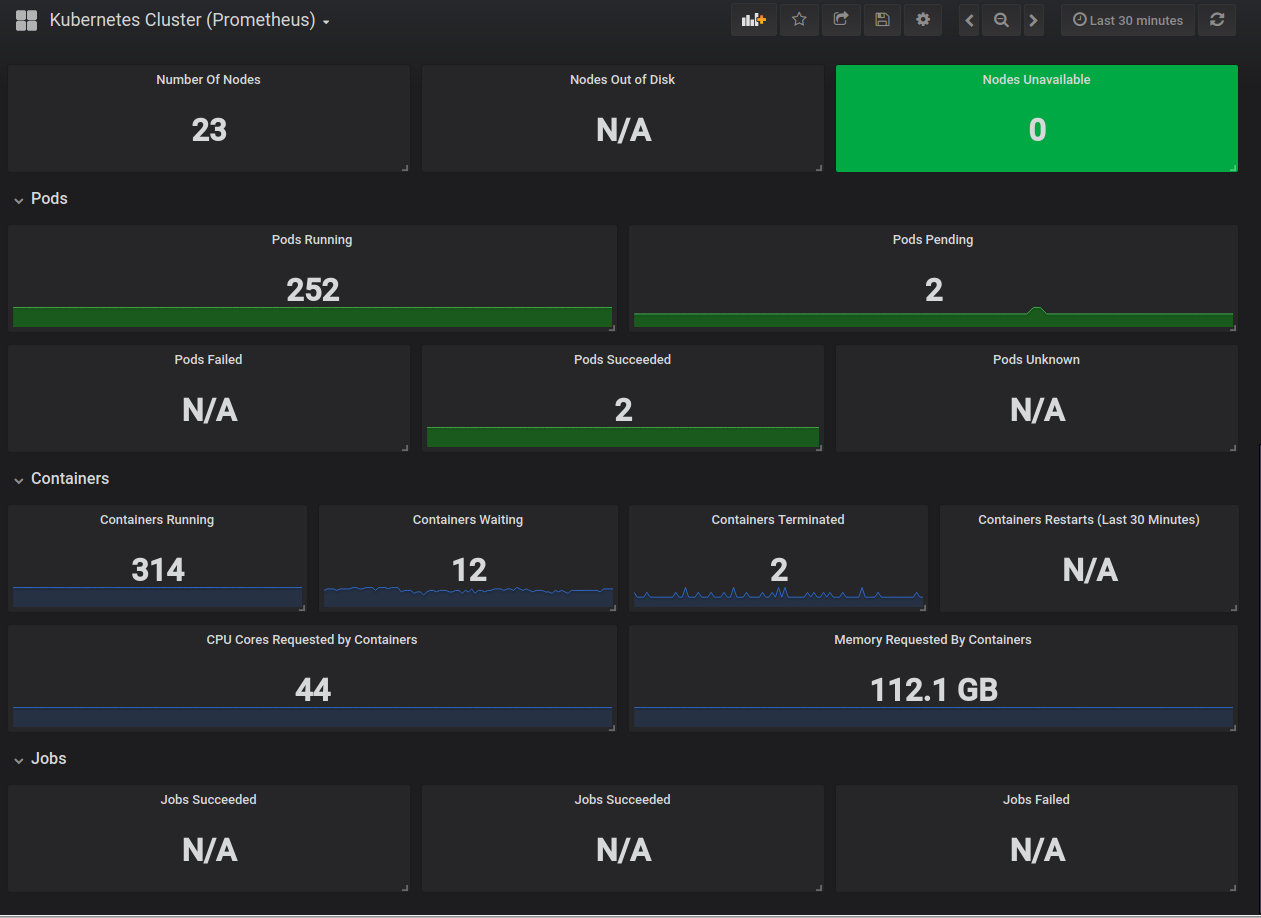Refresh the dashboard
The height and width of the screenshot is (918, 1261).
point(1217,20)
